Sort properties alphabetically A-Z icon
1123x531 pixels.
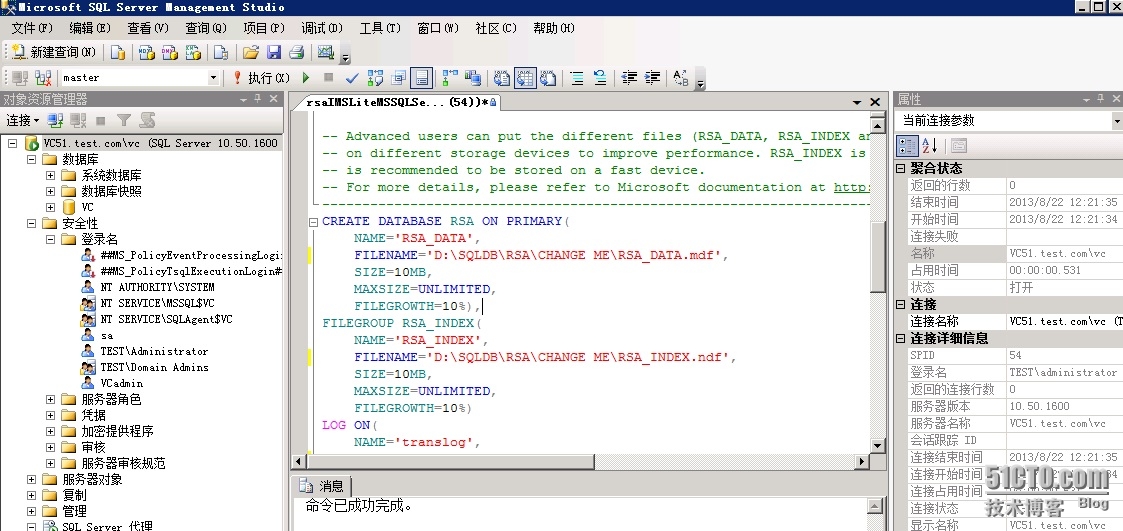tap(929, 145)
